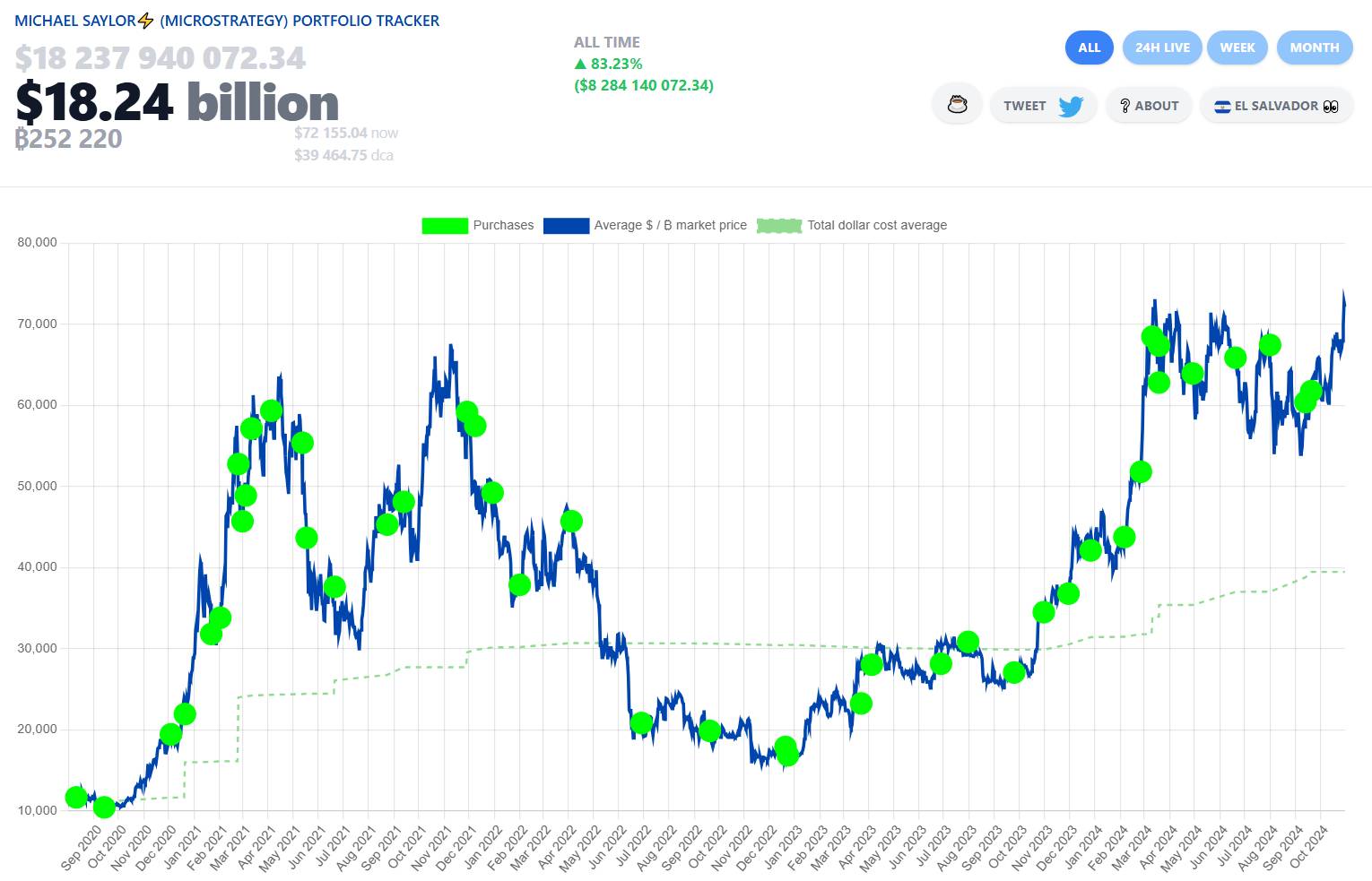Image resolution: width=1372 pixels, height=881 pixels.
Task: Click the 83.23% all time gain
Action: [x=608, y=64]
